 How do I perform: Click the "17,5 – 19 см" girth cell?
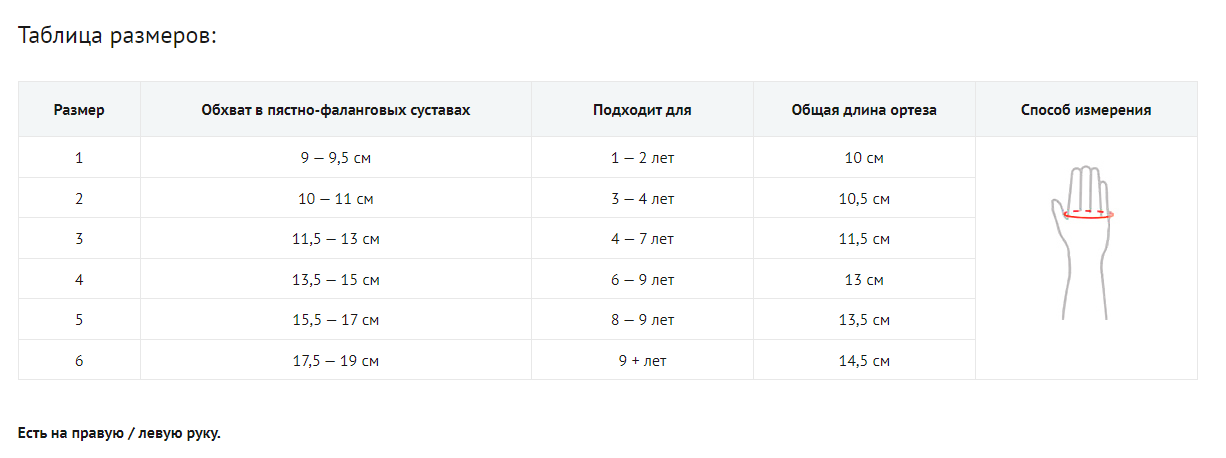coord(336,360)
